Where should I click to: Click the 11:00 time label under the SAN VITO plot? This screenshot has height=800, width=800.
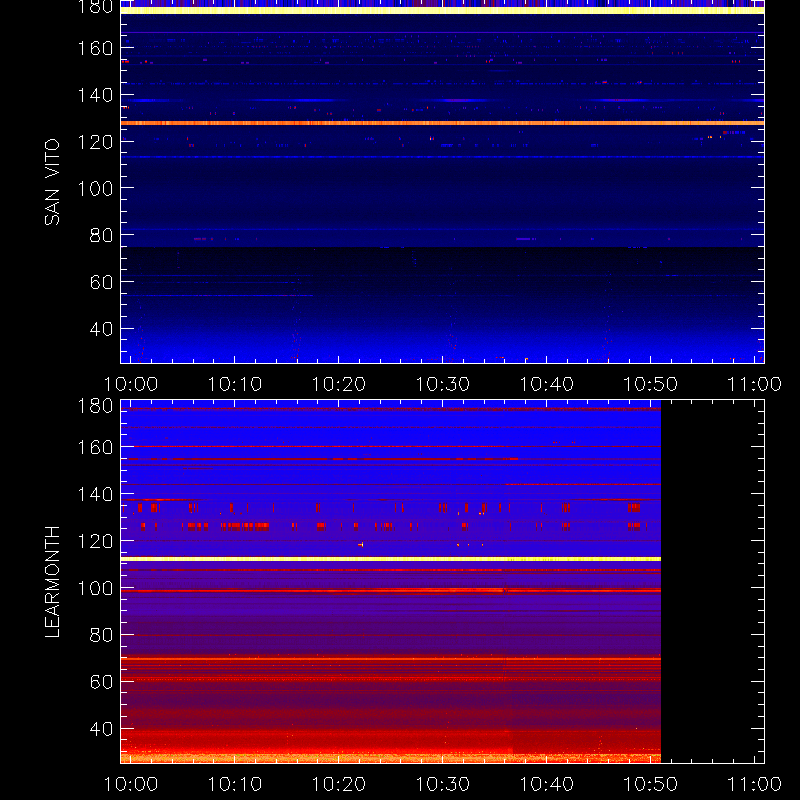click(x=754, y=384)
